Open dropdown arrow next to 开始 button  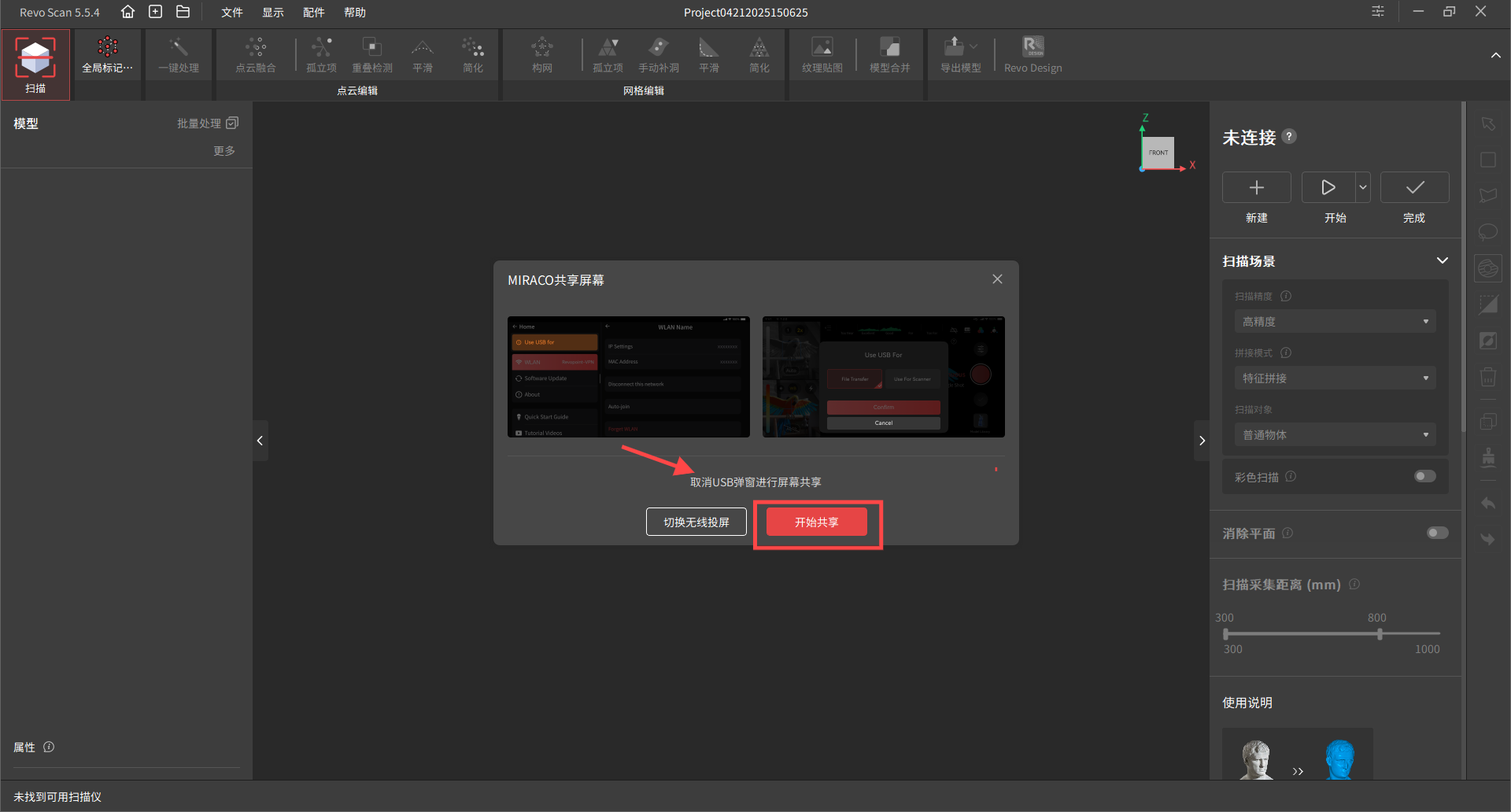(1363, 187)
